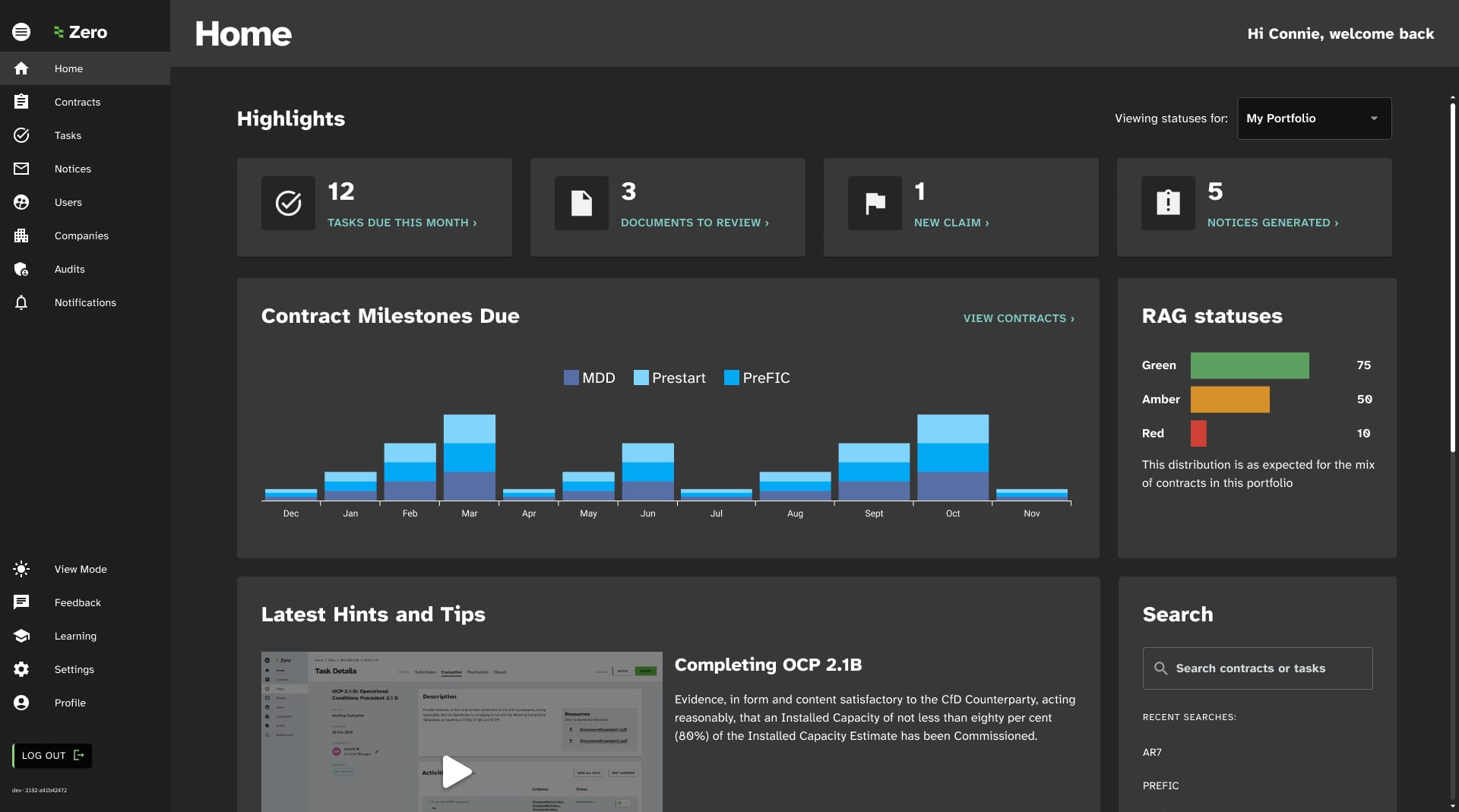Follow the View Contracts link
Viewport: 1459px width, 812px height.
pyautogui.click(x=1018, y=318)
